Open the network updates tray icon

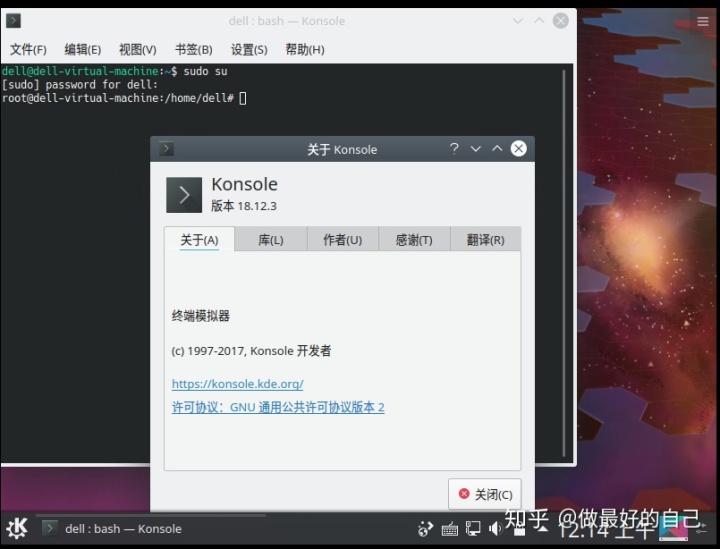[x=425, y=529]
